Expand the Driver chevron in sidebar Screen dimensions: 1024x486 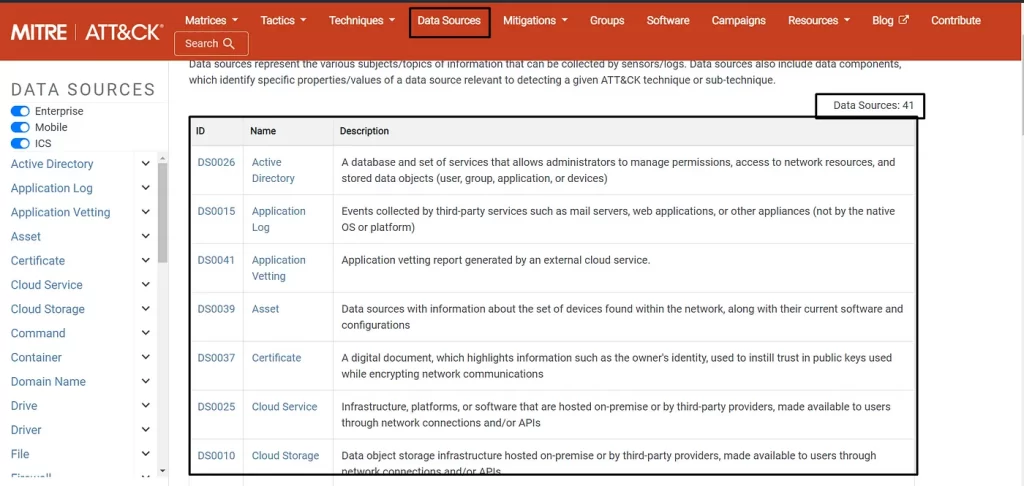tap(146, 429)
